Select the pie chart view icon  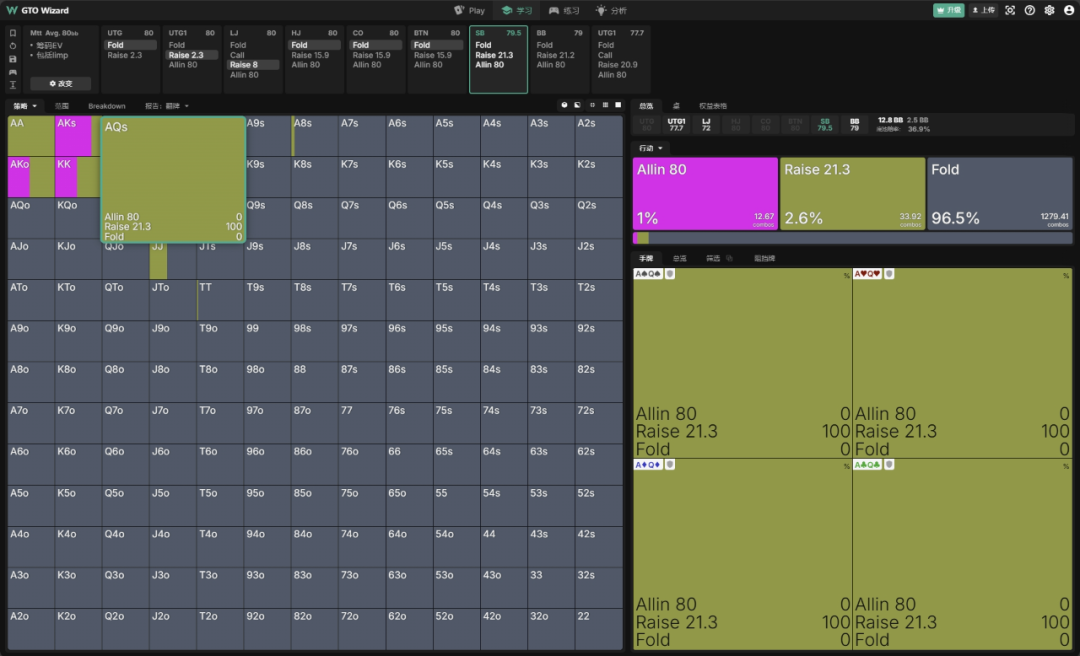(564, 105)
